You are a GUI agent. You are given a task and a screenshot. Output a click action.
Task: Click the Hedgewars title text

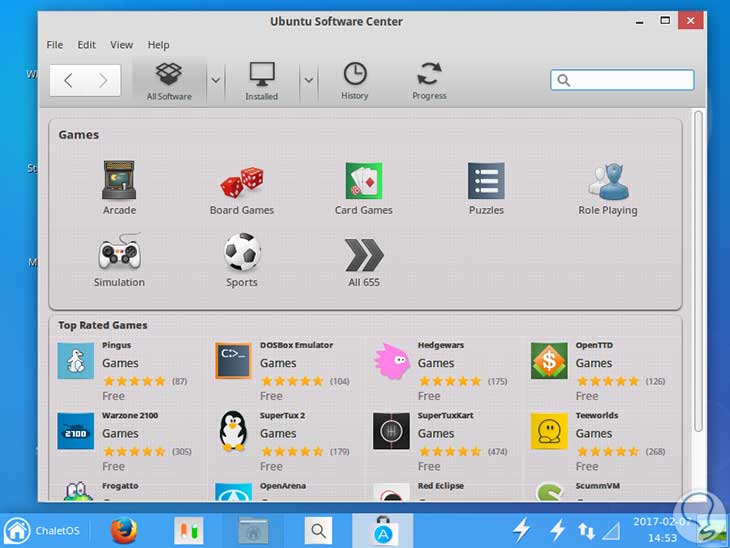(x=440, y=345)
